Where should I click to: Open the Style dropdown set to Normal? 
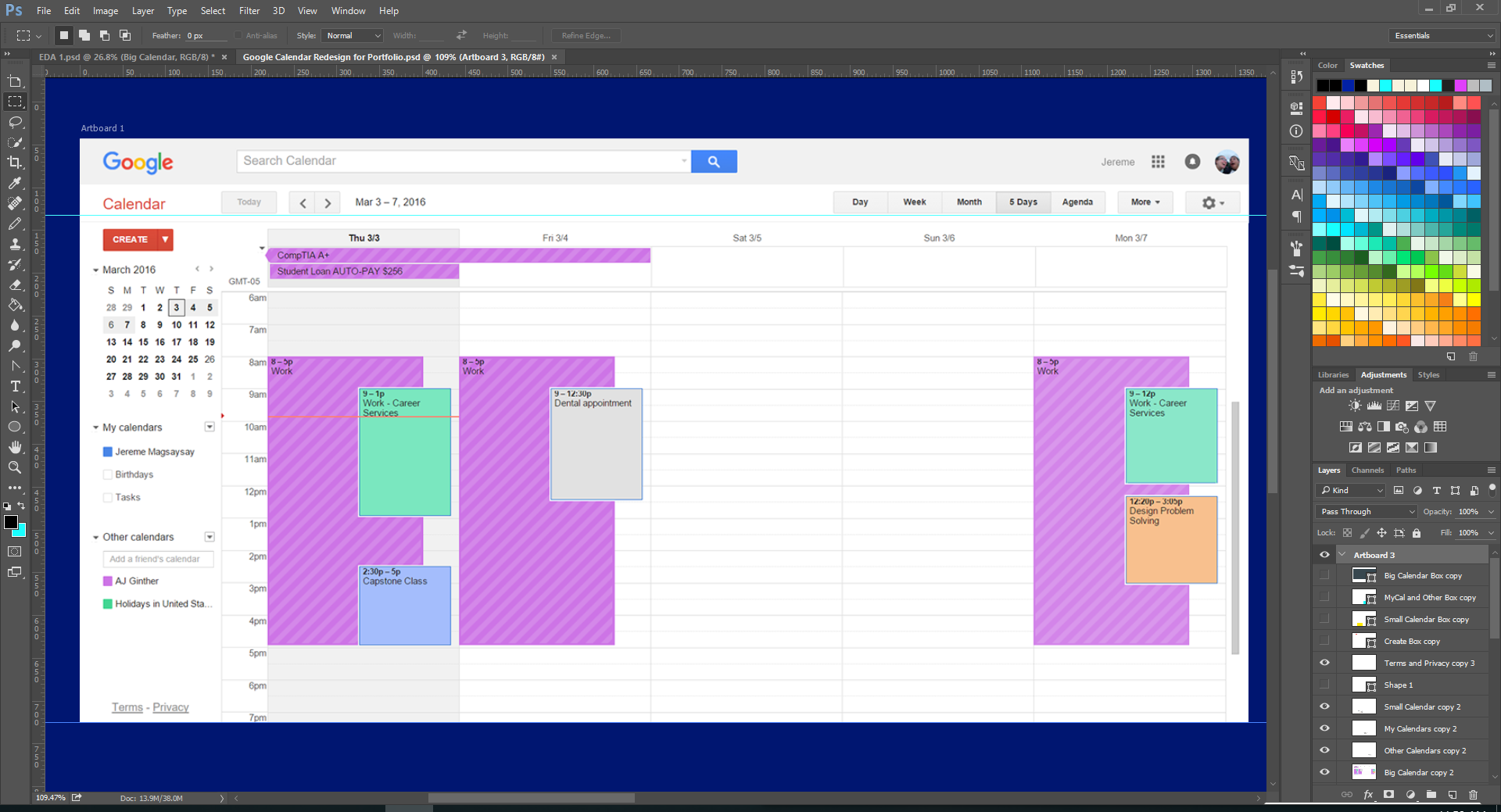coord(353,35)
